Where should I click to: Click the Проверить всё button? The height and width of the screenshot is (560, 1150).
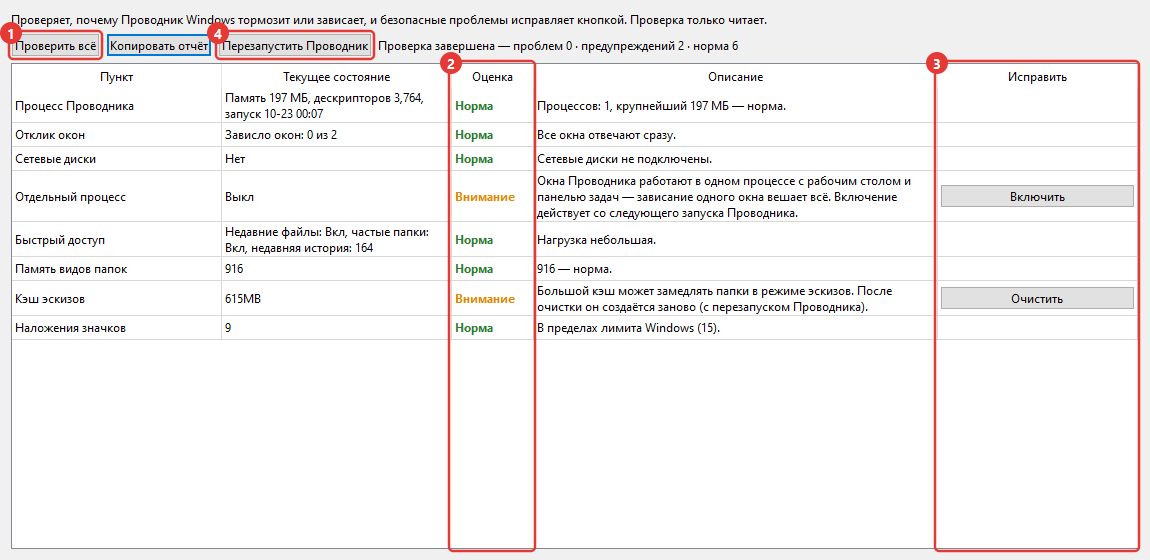coord(56,46)
